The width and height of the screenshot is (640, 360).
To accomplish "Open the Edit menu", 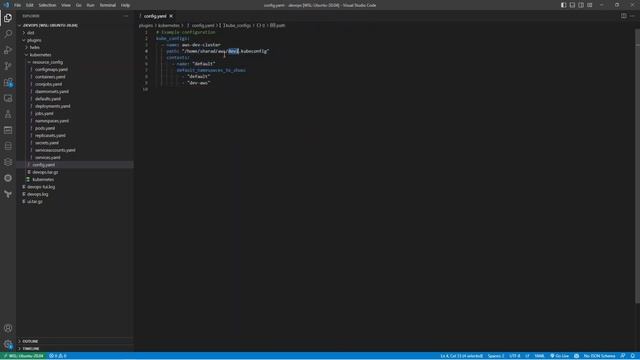I will click(x=30, y=5).
